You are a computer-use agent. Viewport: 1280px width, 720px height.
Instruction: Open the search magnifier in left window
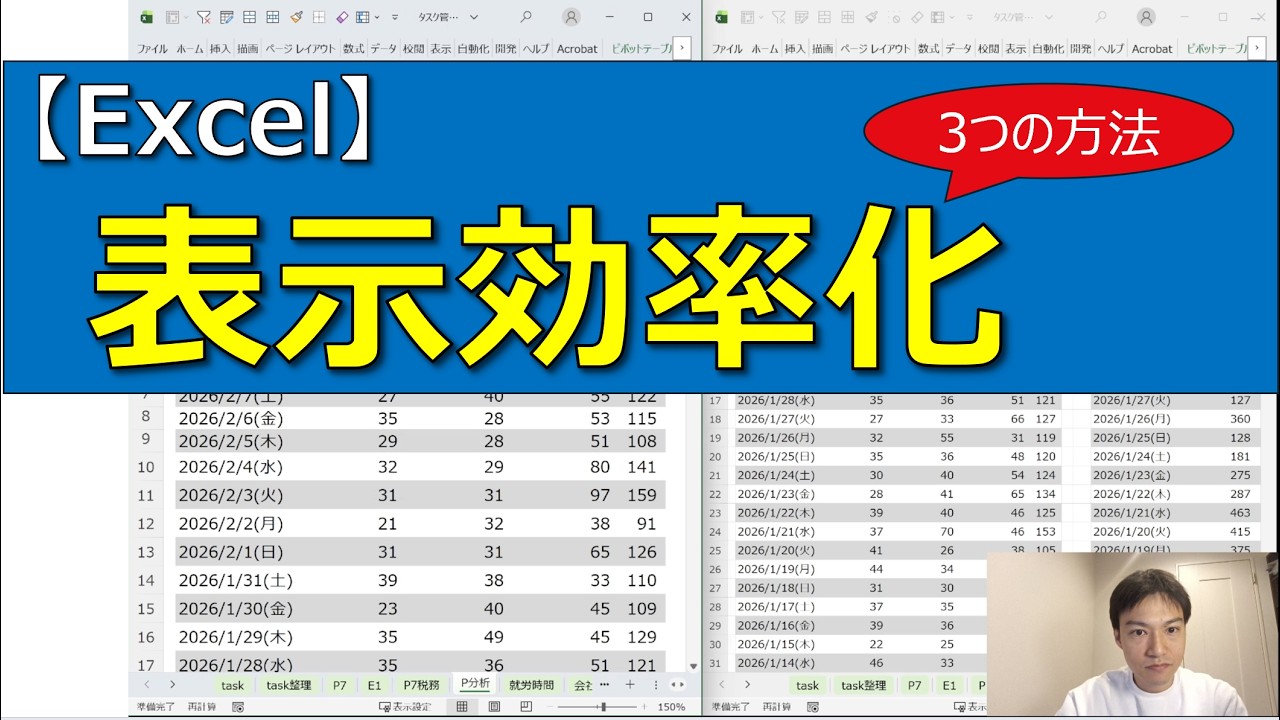click(x=526, y=17)
